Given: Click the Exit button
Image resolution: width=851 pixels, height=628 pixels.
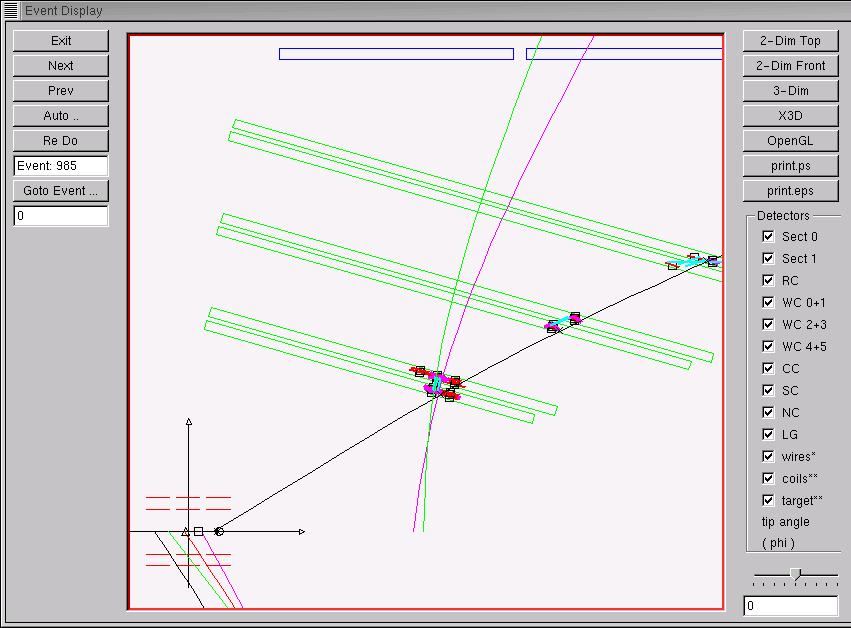Looking at the screenshot, I should (61, 41).
